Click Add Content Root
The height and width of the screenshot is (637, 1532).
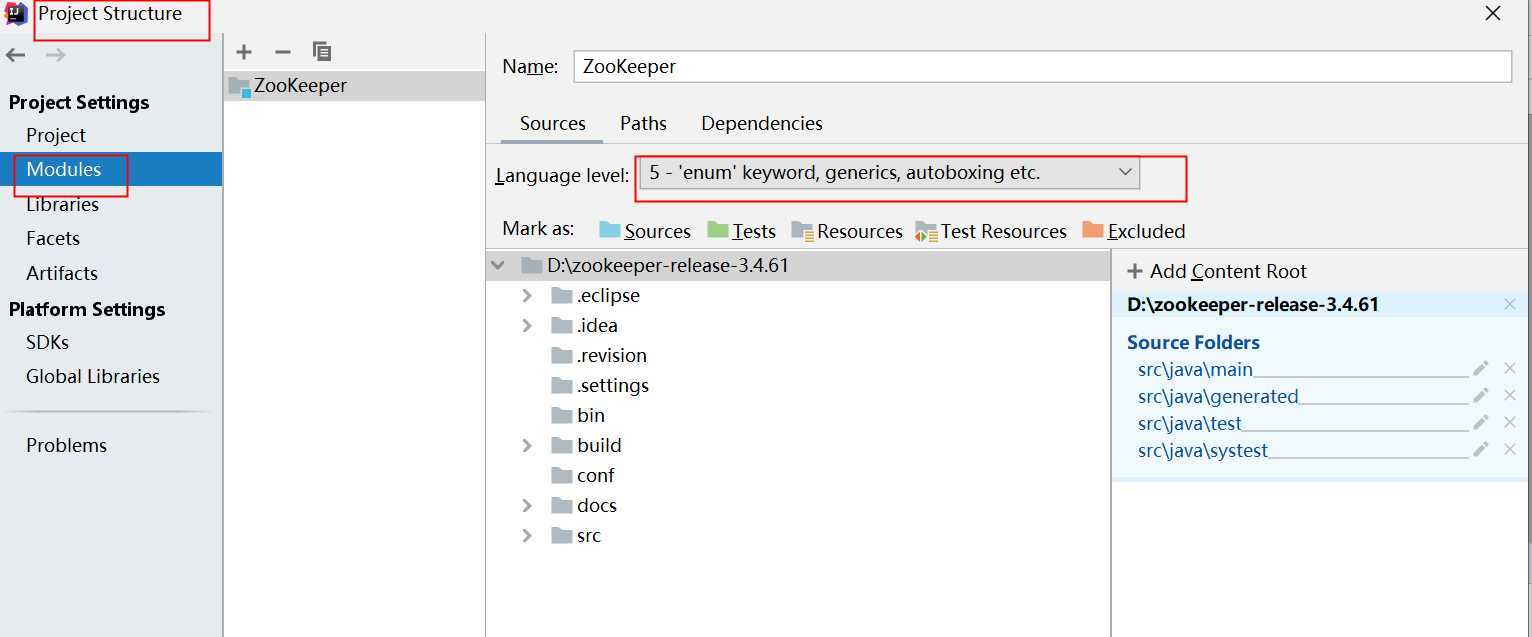[1217, 271]
